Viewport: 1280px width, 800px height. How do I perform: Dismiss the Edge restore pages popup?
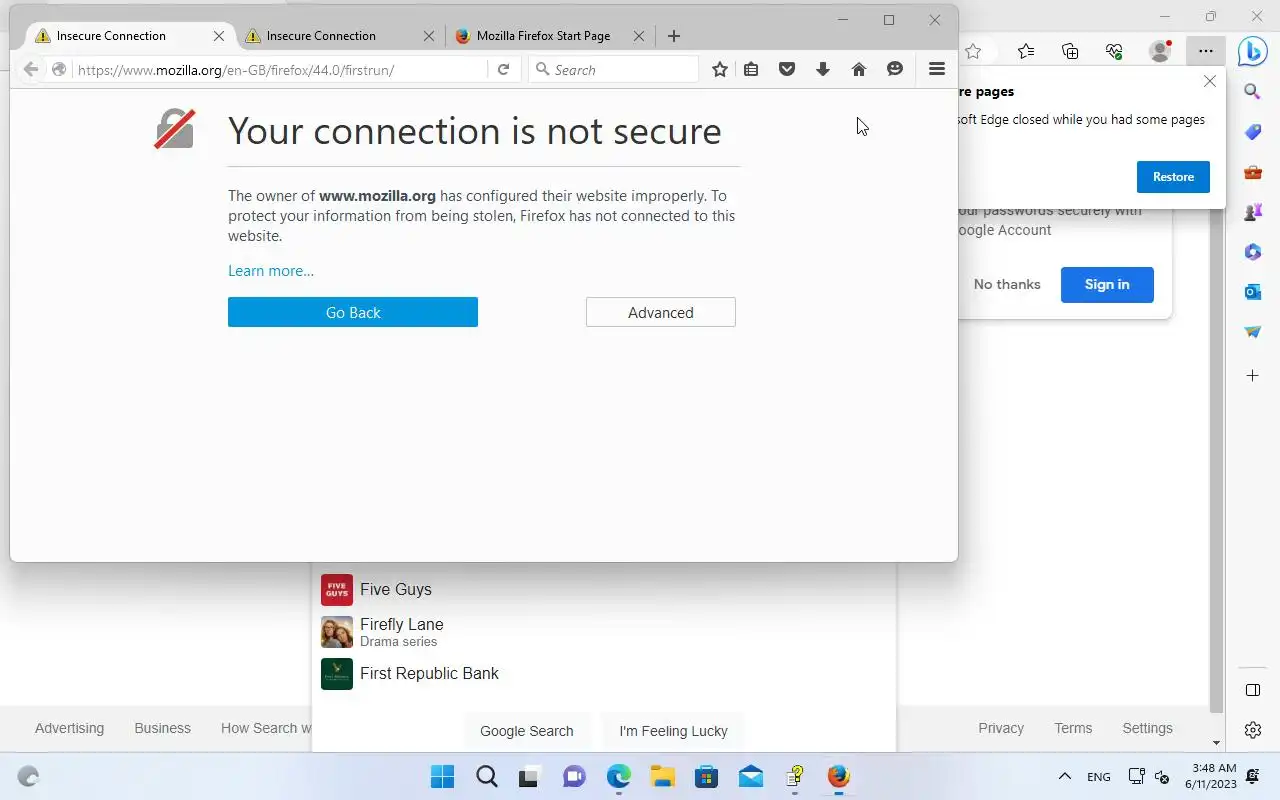click(1210, 82)
